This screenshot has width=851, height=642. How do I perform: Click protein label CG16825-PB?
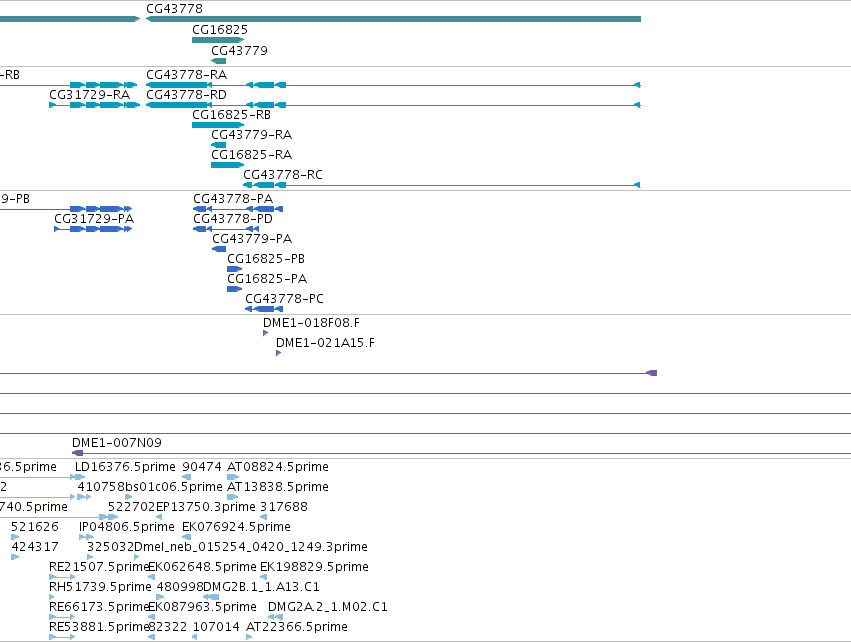click(266, 259)
